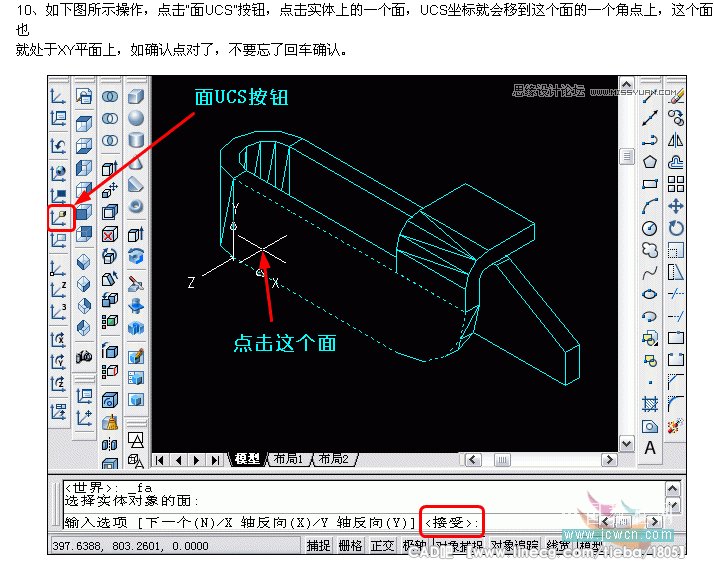This screenshot has height=569, width=714.
Task: Click the Move modify tool
Action: (676, 206)
